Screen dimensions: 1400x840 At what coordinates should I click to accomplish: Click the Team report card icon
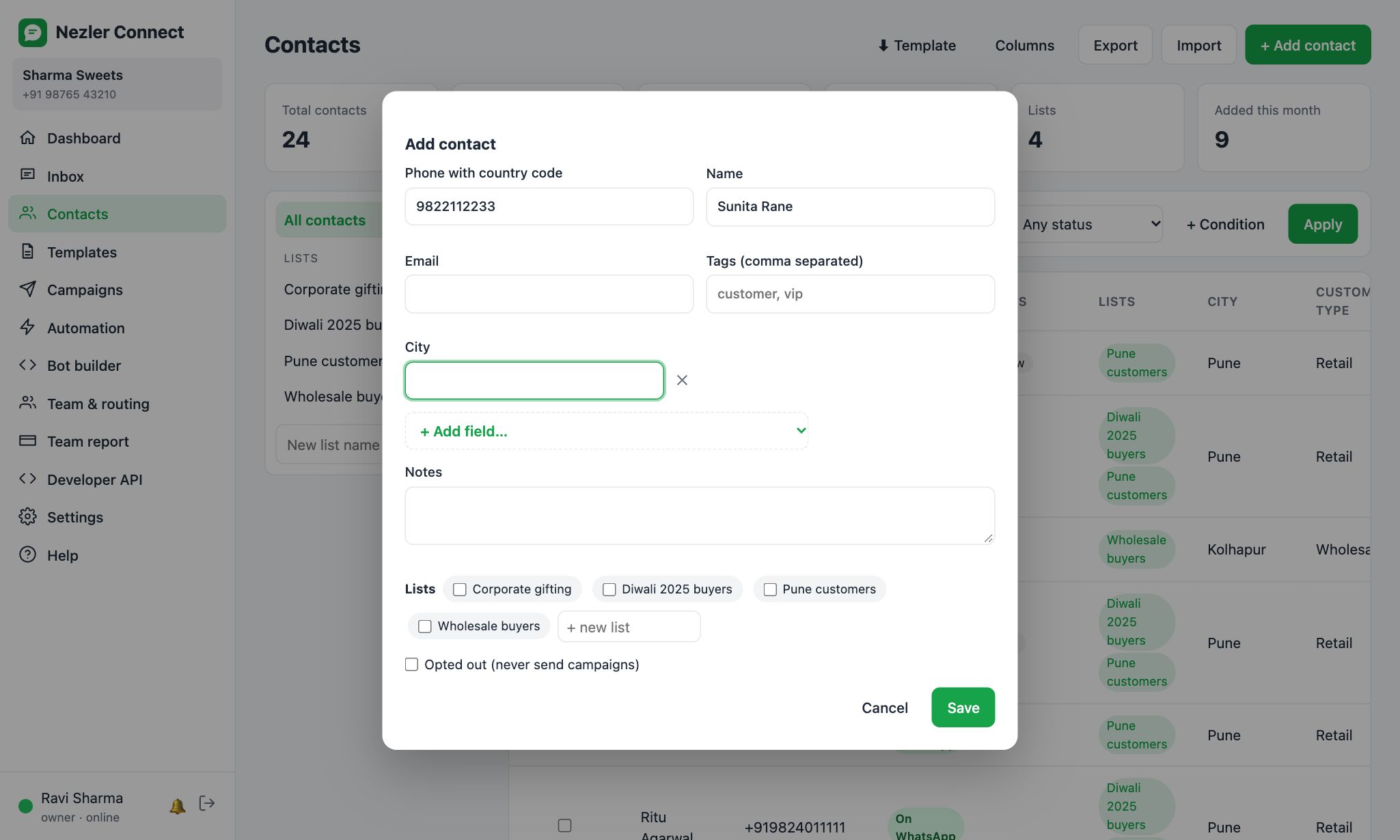tap(27, 441)
